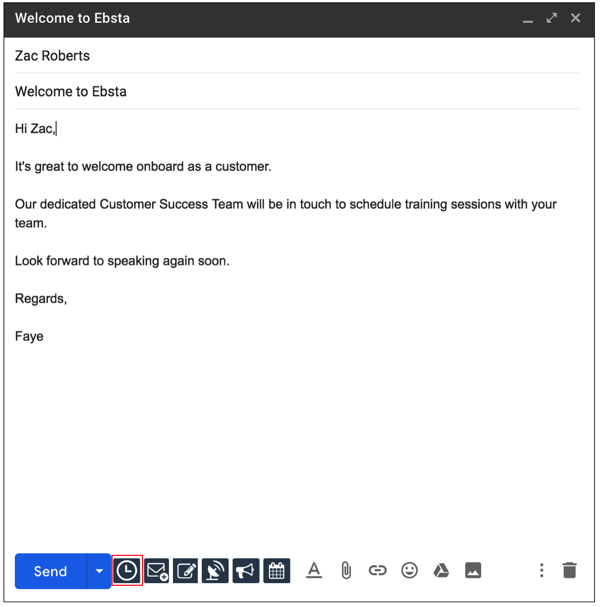600x607 pixels.
Task: Open the notepad pencil template icon
Action: click(x=186, y=570)
